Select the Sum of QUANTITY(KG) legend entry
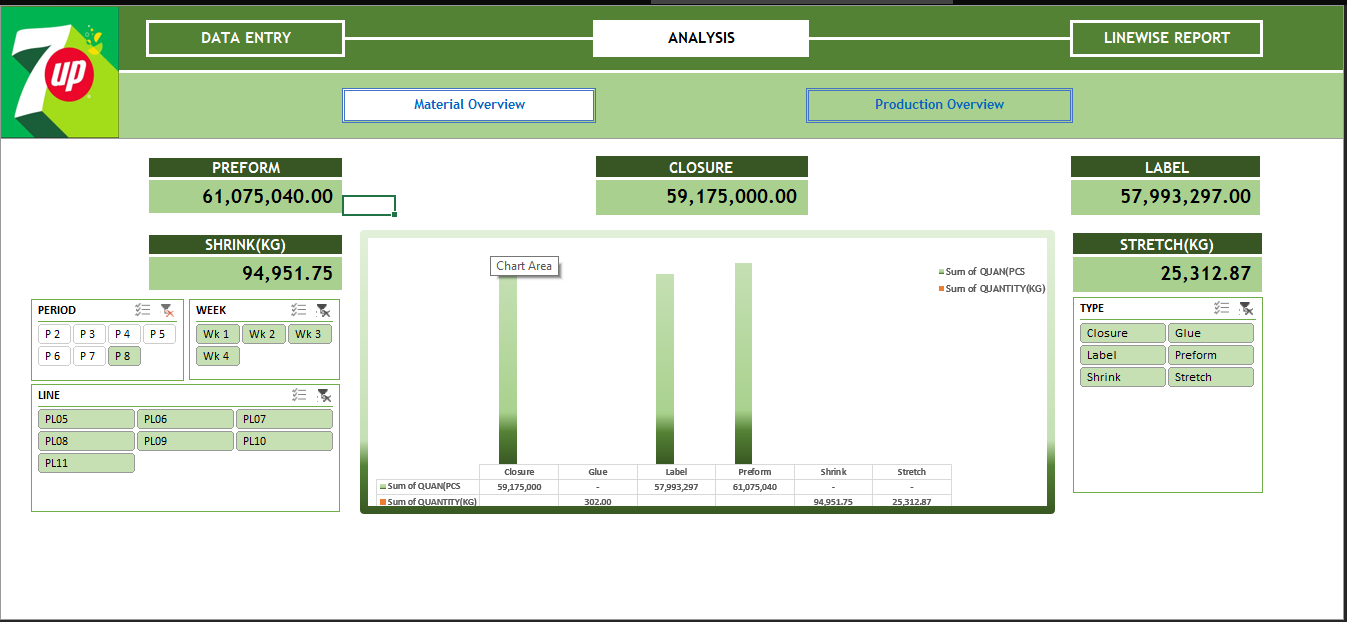Image resolution: width=1347 pixels, height=622 pixels. point(993,287)
